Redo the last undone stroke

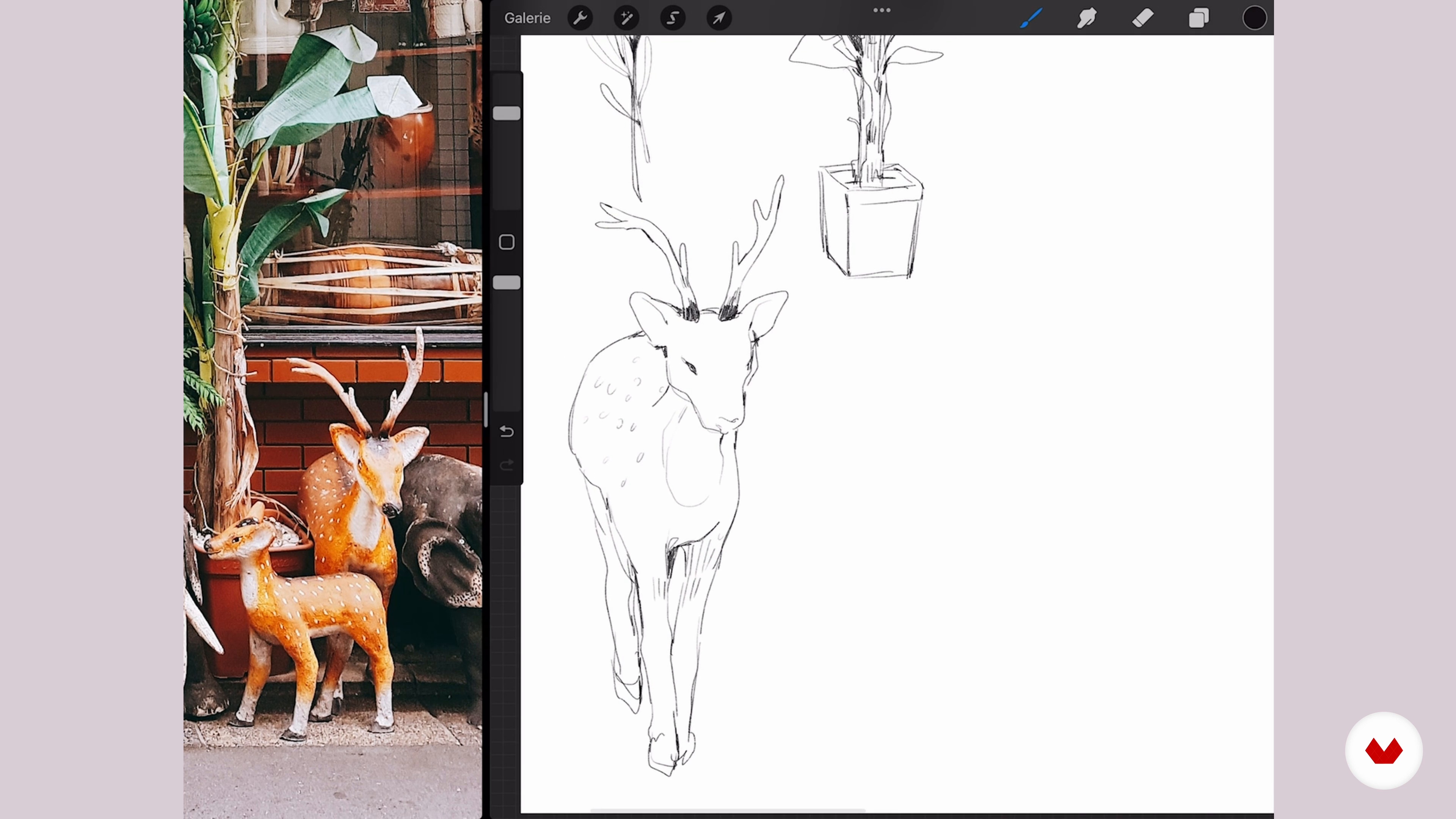pos(507,464)
